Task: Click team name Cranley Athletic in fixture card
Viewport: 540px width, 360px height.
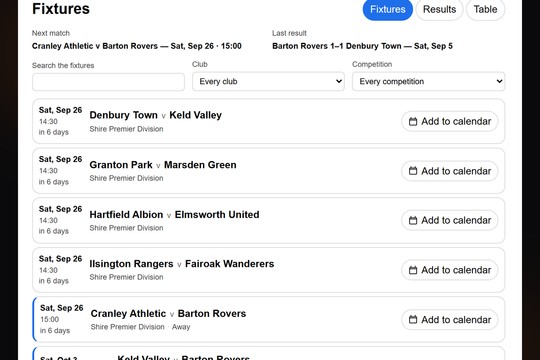Action: point(128,313)
